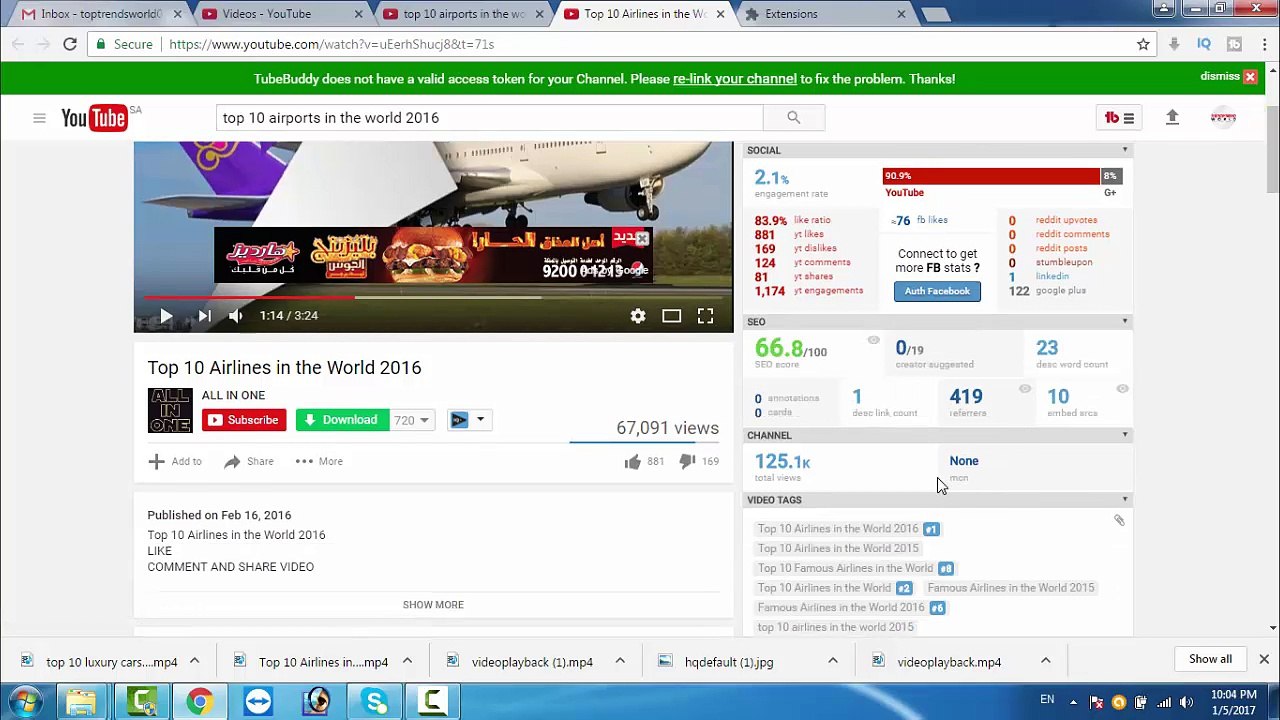Image resolution: width=1280 pixels, height=720 pixels.
Task: Click the search magnifier button
Action: tap(793, 118)
